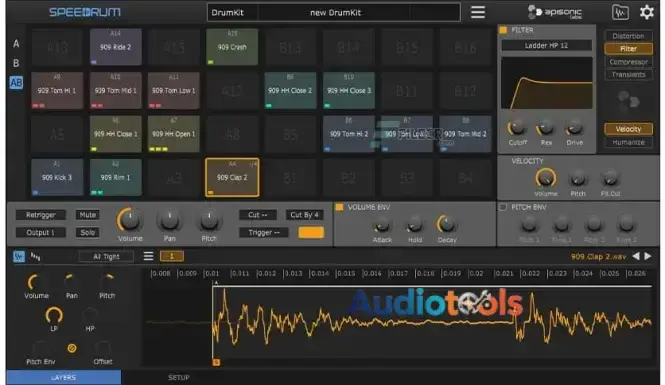Open the DrumKit category selector
Image resolution: width=665 pixels, height=385 pixels.
point(232,12)
